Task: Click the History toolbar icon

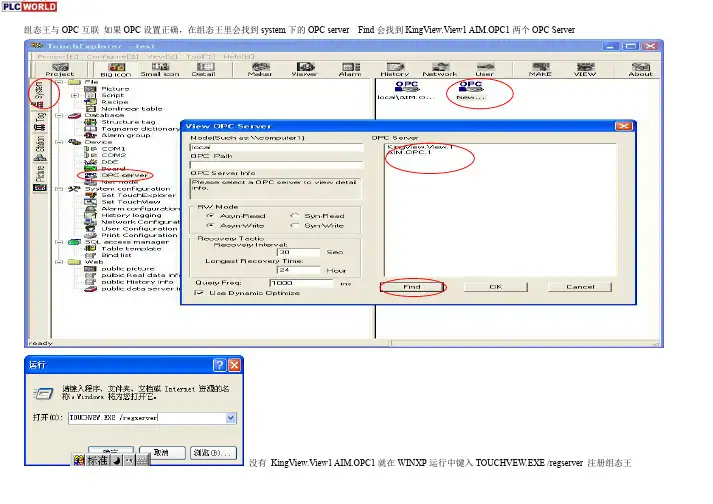Action: coord(393,68)
